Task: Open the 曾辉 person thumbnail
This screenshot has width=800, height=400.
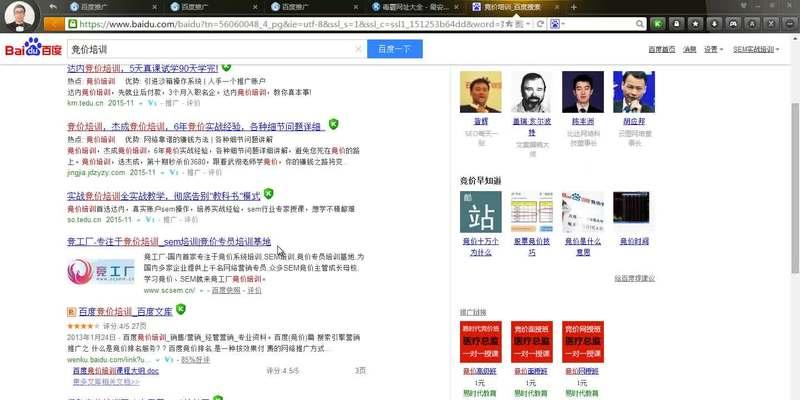Action: tap(481, 92)
